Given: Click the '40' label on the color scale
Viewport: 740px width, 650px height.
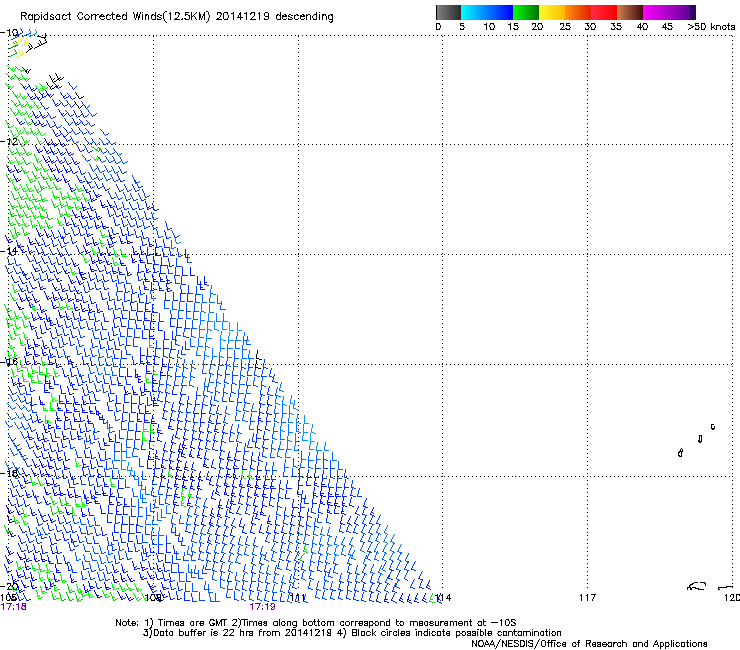Looking at the screenshot, I should pyautogui.click(x=642, y=27).
